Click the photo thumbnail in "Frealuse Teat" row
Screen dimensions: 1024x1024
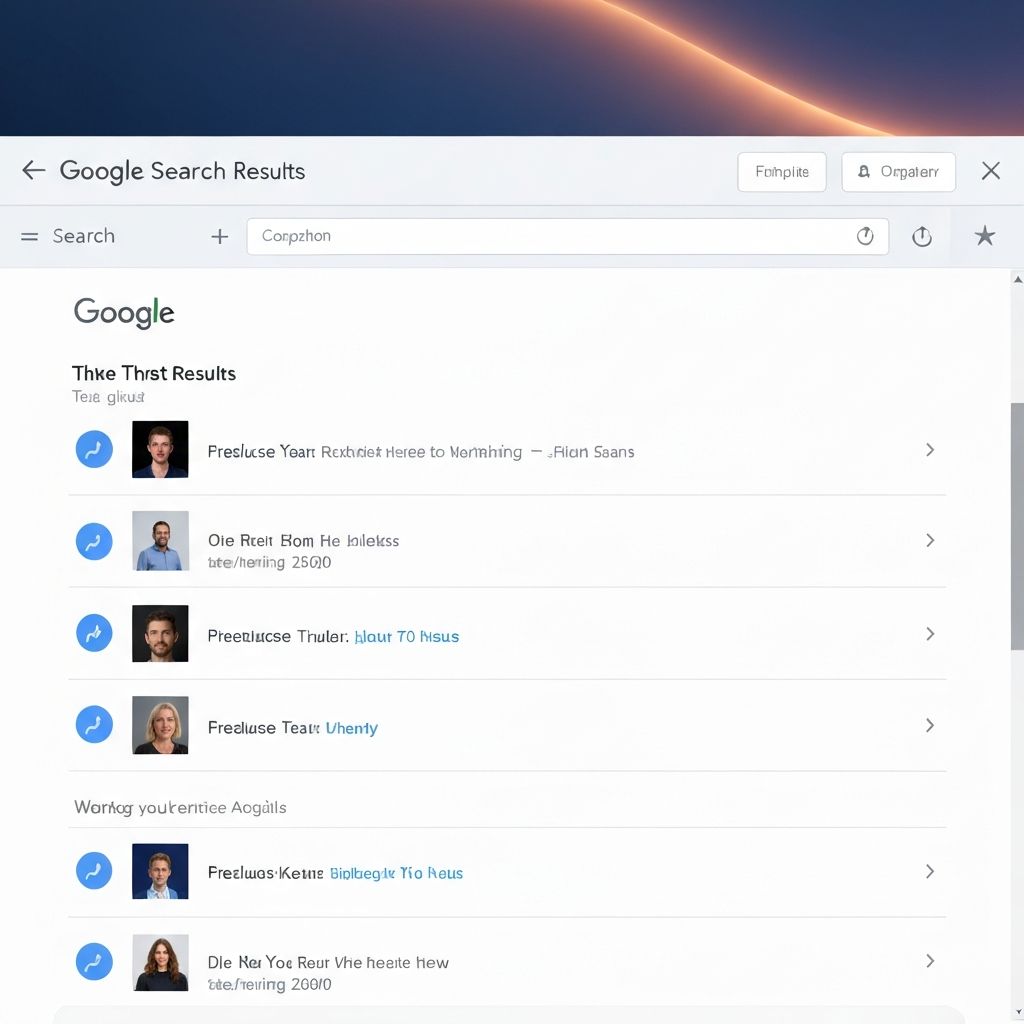pos(160,725)
